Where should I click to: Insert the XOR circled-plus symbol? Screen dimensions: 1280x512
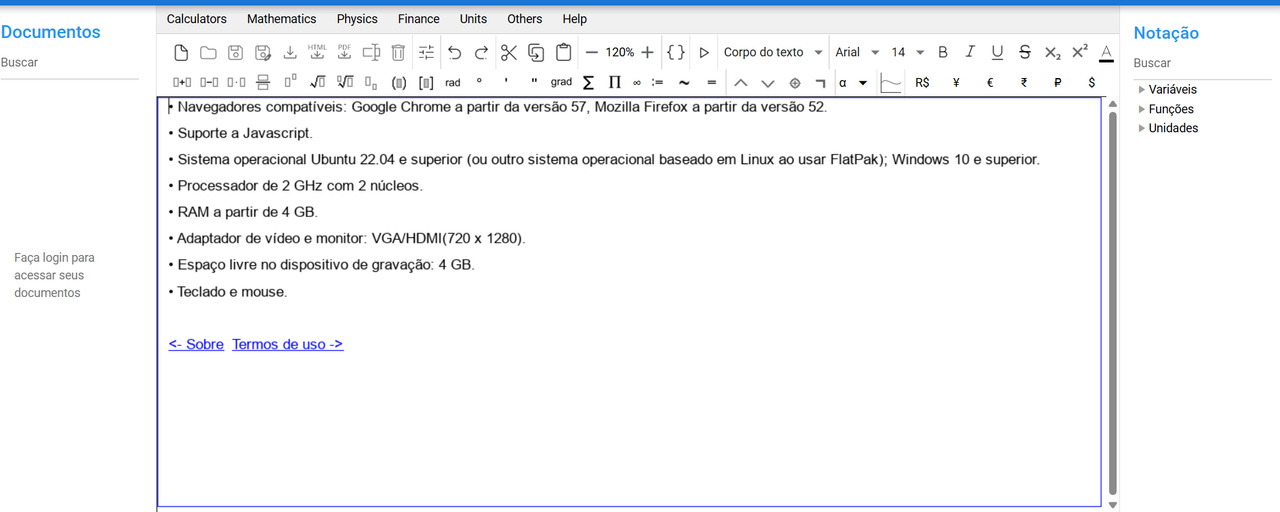[x=795, y=83]
